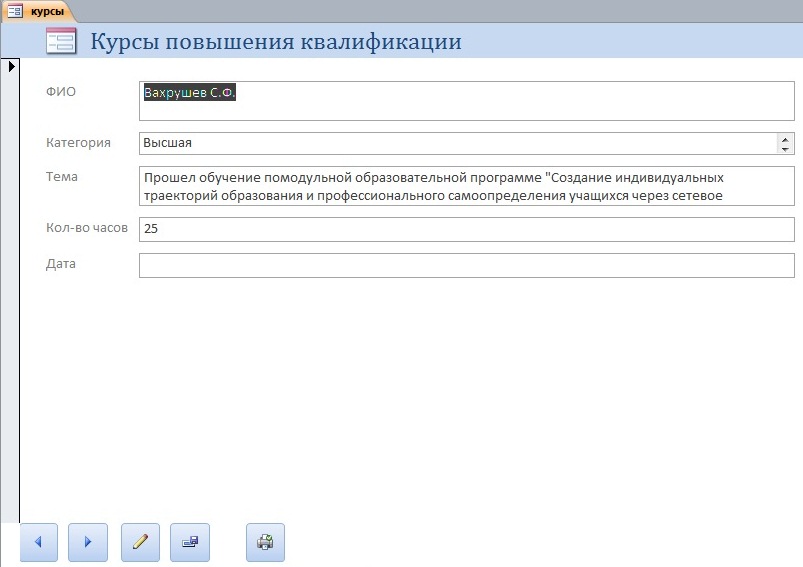This screenshot has height=567, width=803.
Task: Click the ФИО label
Action: tap(61, 92)
